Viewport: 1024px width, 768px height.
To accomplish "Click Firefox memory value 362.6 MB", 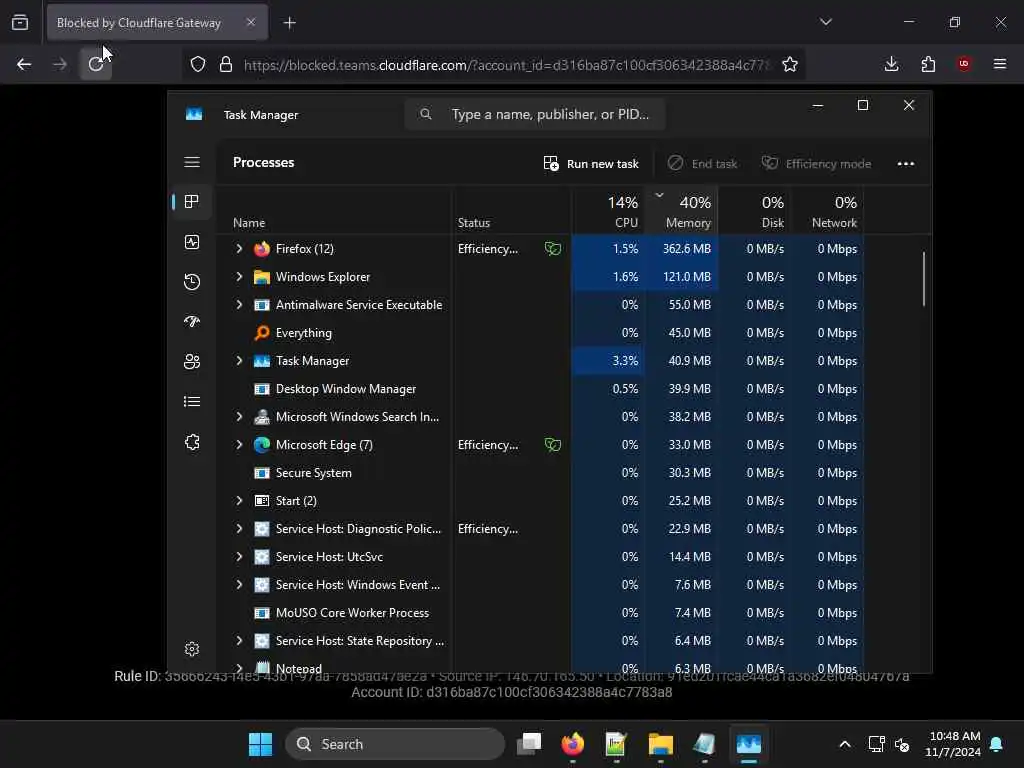I will click(686, 249).
